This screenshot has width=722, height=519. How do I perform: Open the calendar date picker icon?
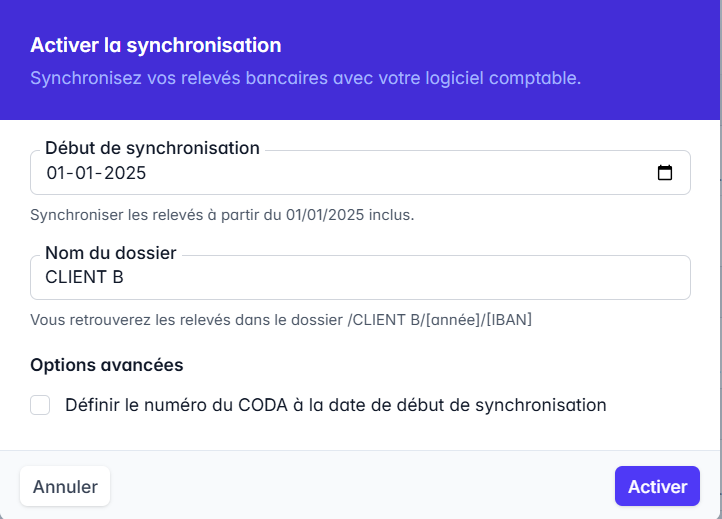coord(665,173)
